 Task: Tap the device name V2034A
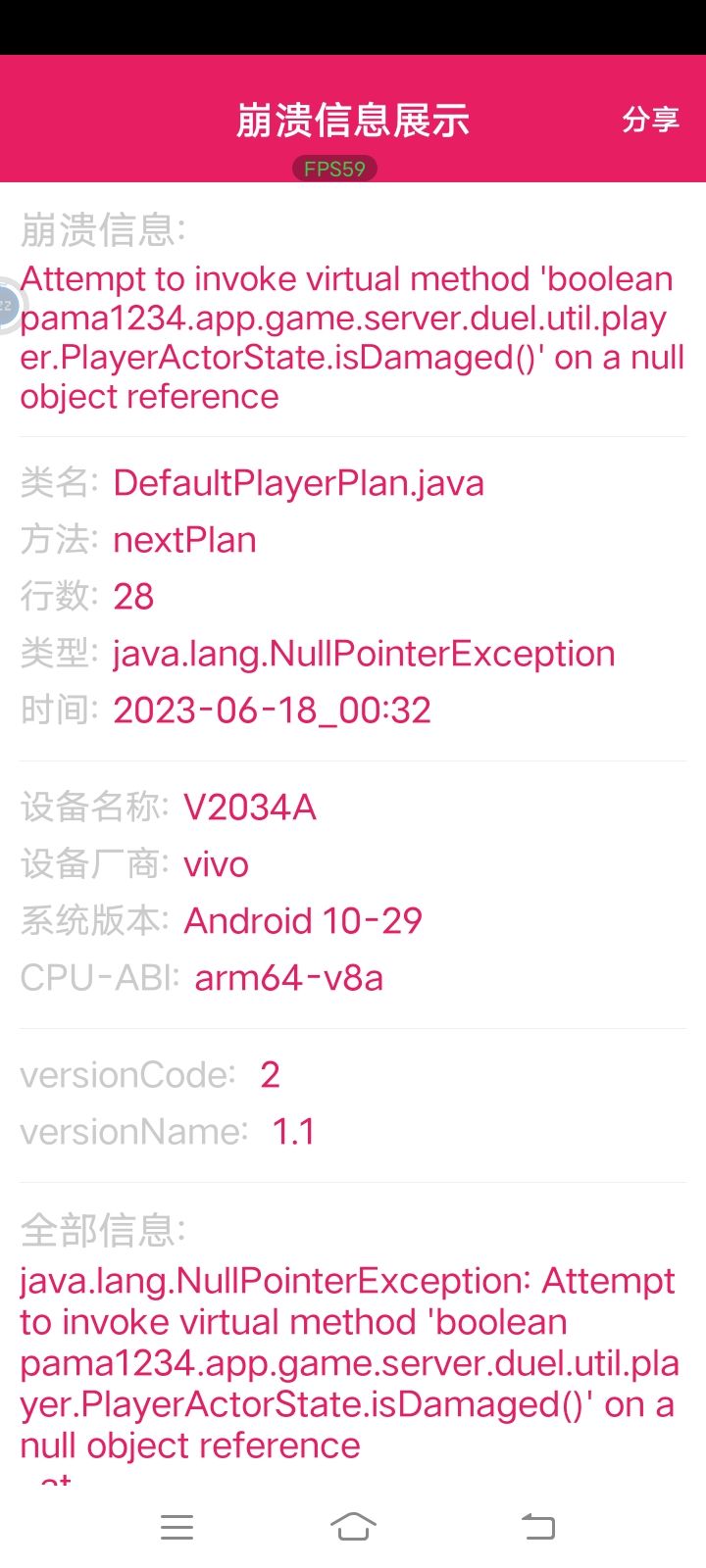coord(249,808)
